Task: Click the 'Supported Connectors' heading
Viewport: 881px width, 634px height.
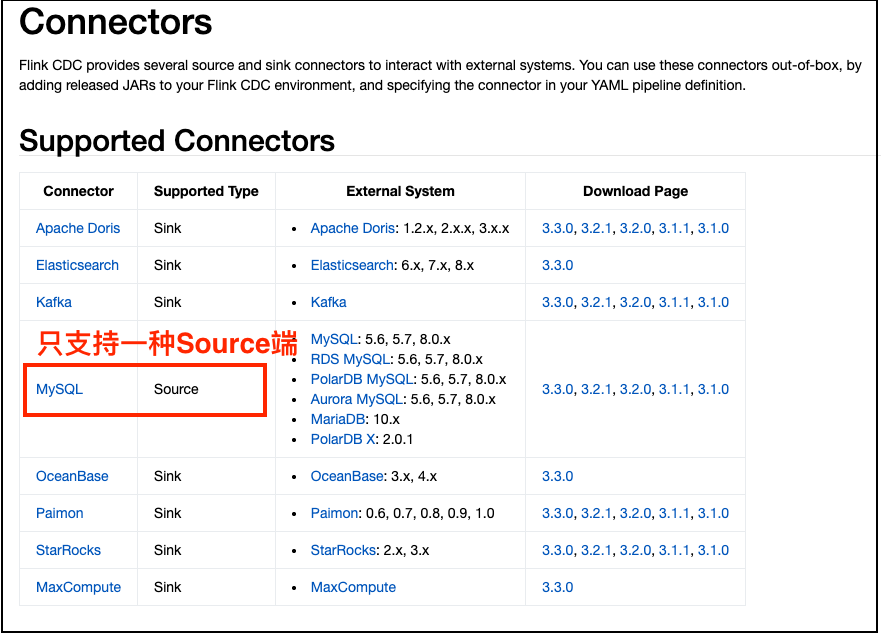Action: click(x=177, y=141)
